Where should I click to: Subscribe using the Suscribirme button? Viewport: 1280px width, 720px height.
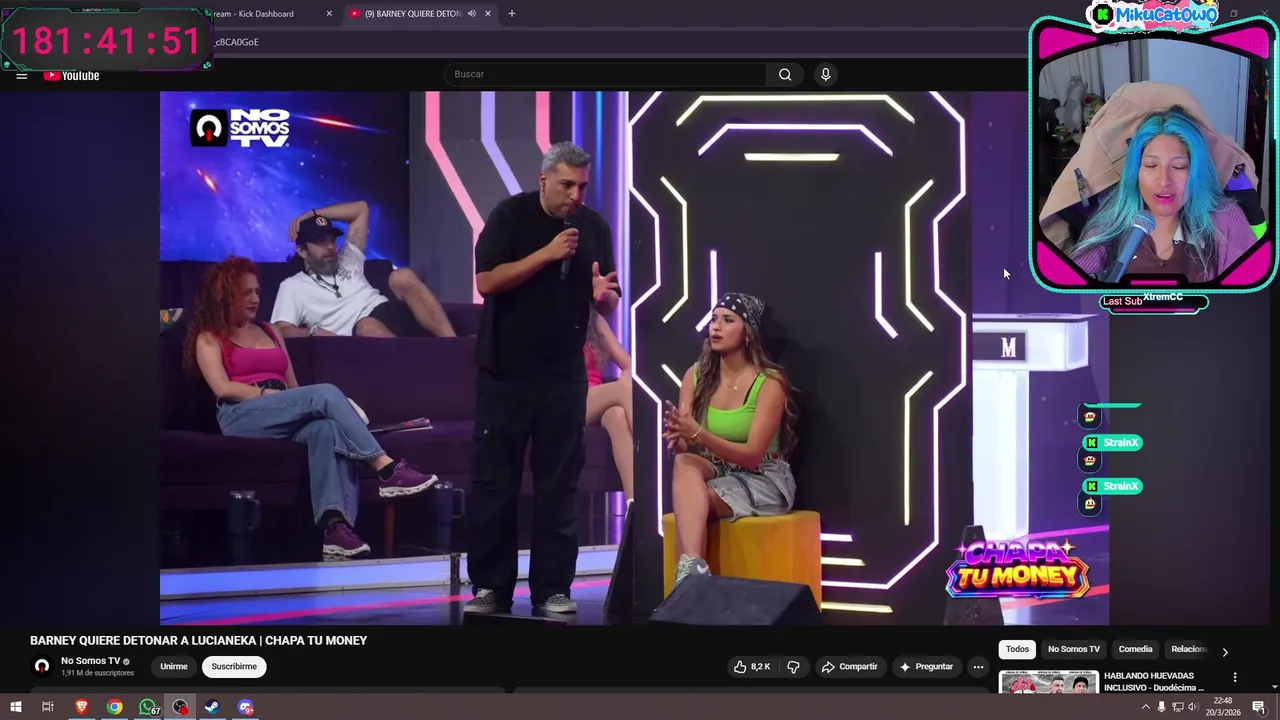[234, 666]
